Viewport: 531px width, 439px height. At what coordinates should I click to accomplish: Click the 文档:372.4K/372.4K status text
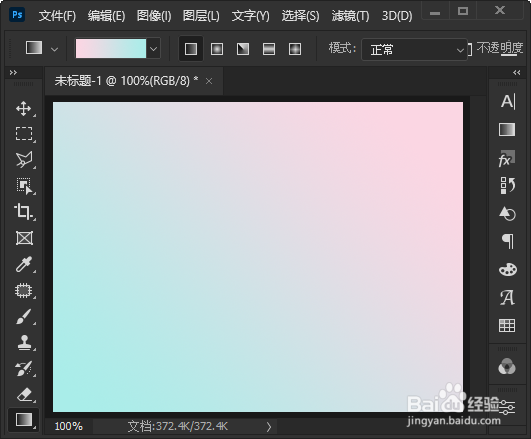[178, 426]
